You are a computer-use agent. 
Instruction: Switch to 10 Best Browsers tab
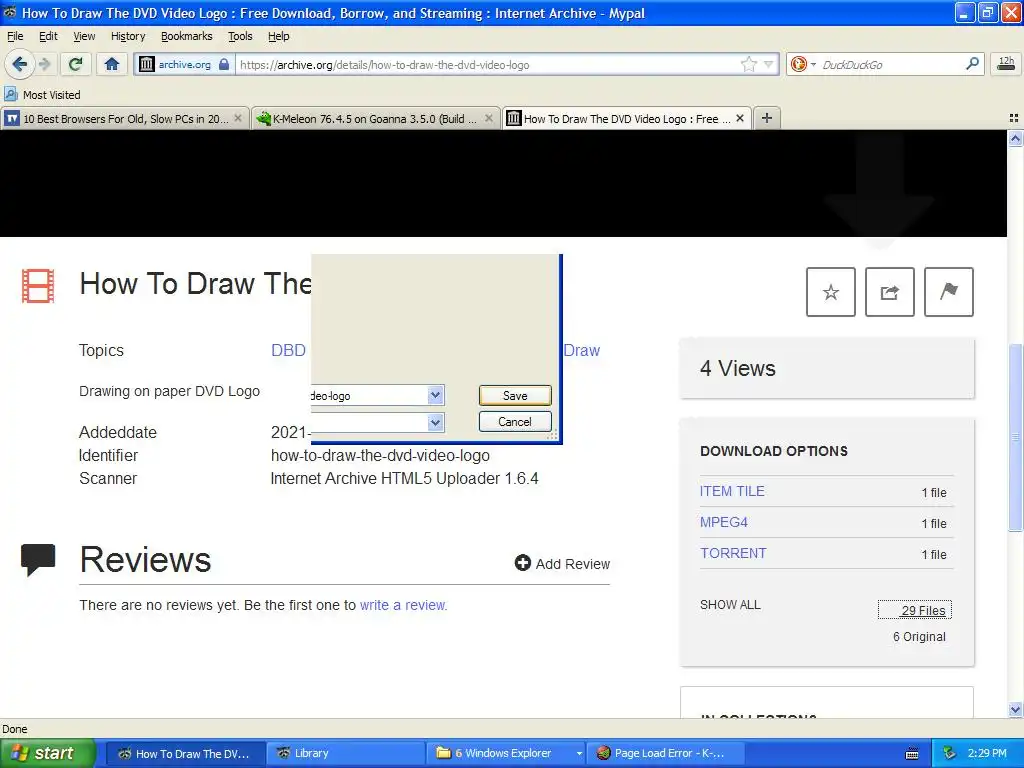tap(125, 118)
